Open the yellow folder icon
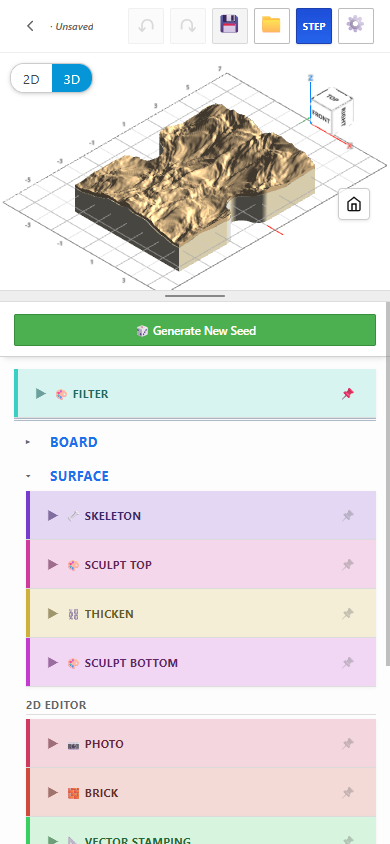 click(x=272, y=26)
